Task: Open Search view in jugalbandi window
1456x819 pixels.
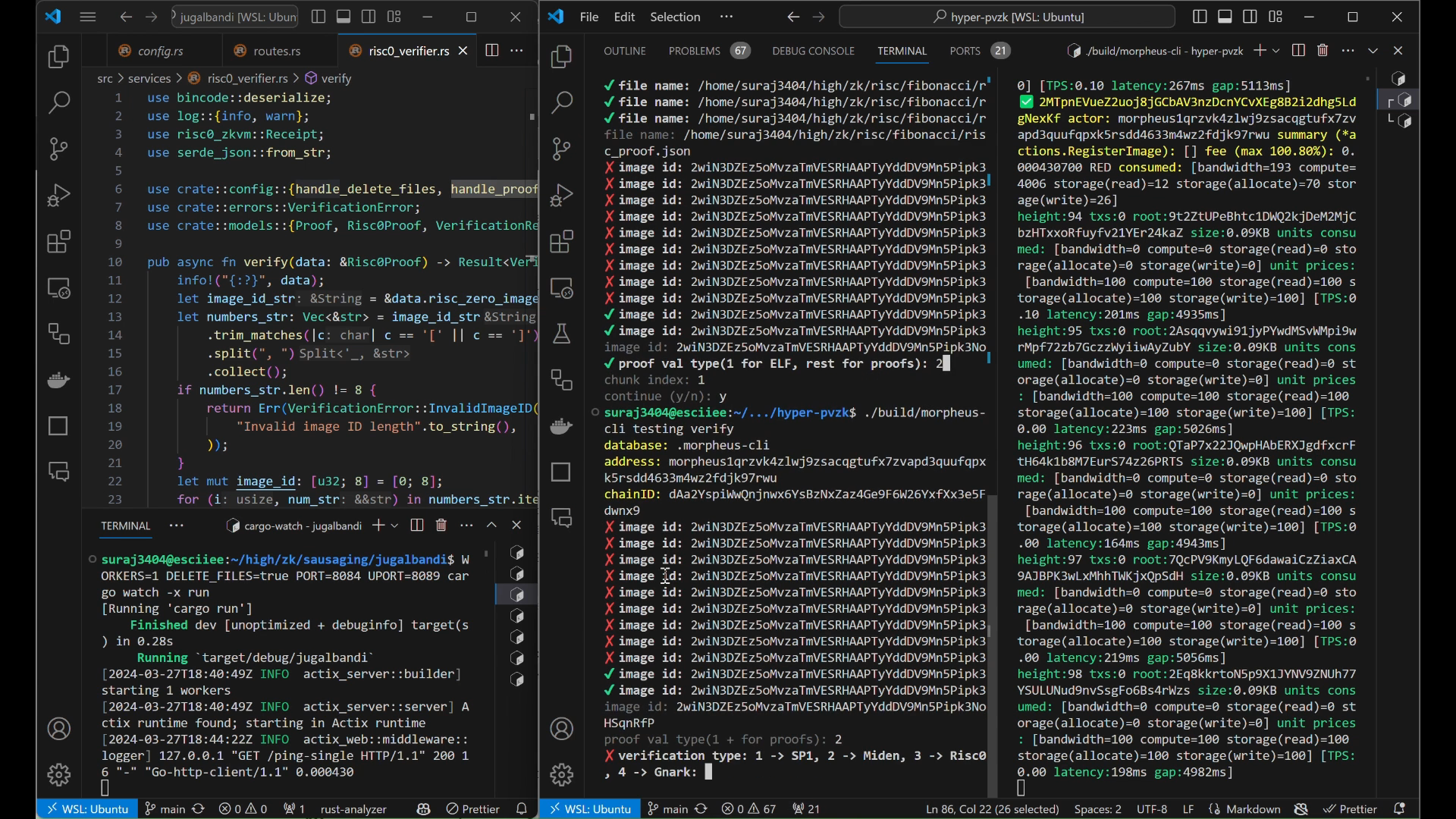Action: pyautogui.click(x=59, y=102)
